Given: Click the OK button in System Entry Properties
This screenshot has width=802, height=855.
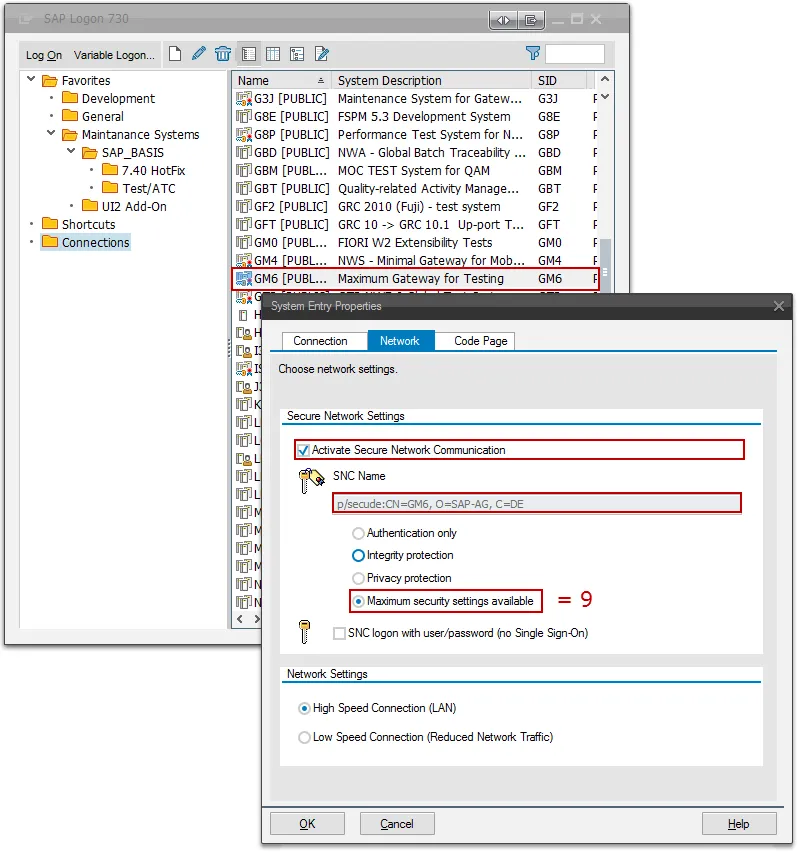Looking at the screenshot, I should point(306,823).
